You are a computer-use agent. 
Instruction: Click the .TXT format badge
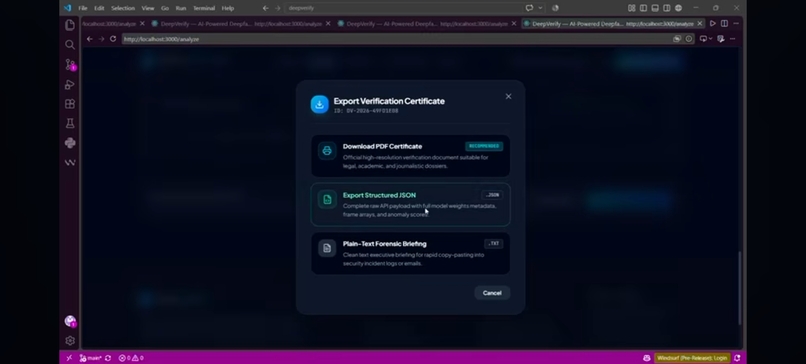point(493,244)
